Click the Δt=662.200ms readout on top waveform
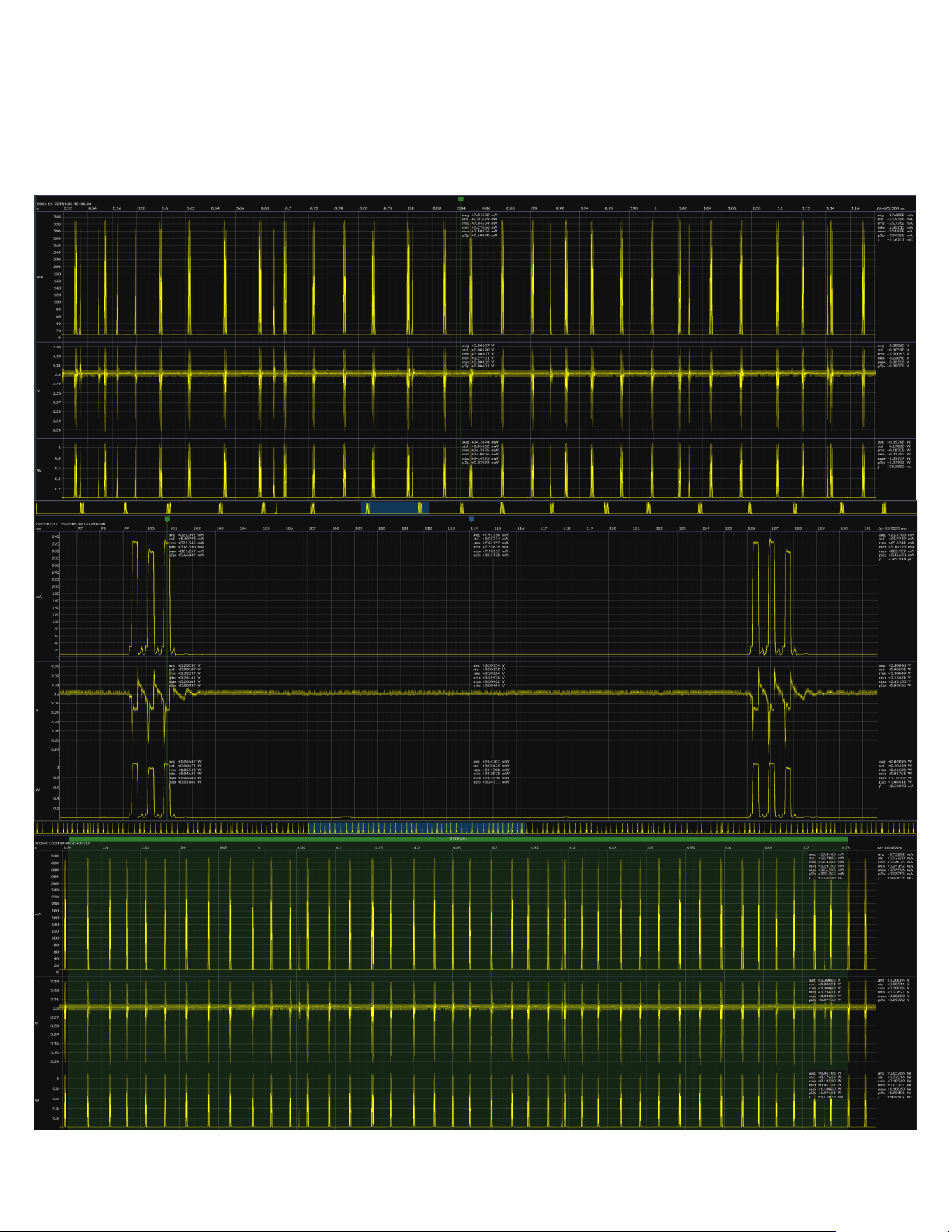 click(891, 208)
